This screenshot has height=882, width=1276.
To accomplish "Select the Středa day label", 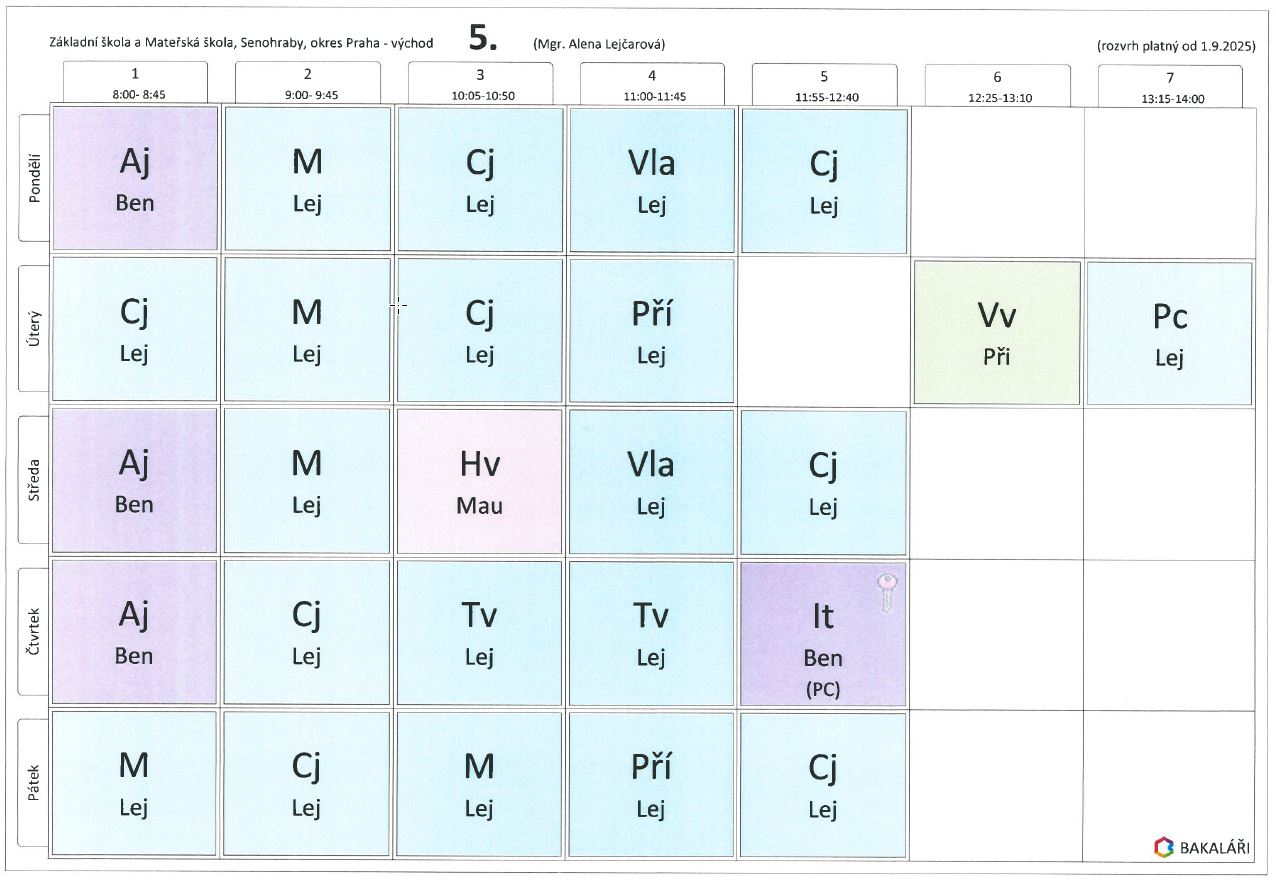I will [35, 480].
